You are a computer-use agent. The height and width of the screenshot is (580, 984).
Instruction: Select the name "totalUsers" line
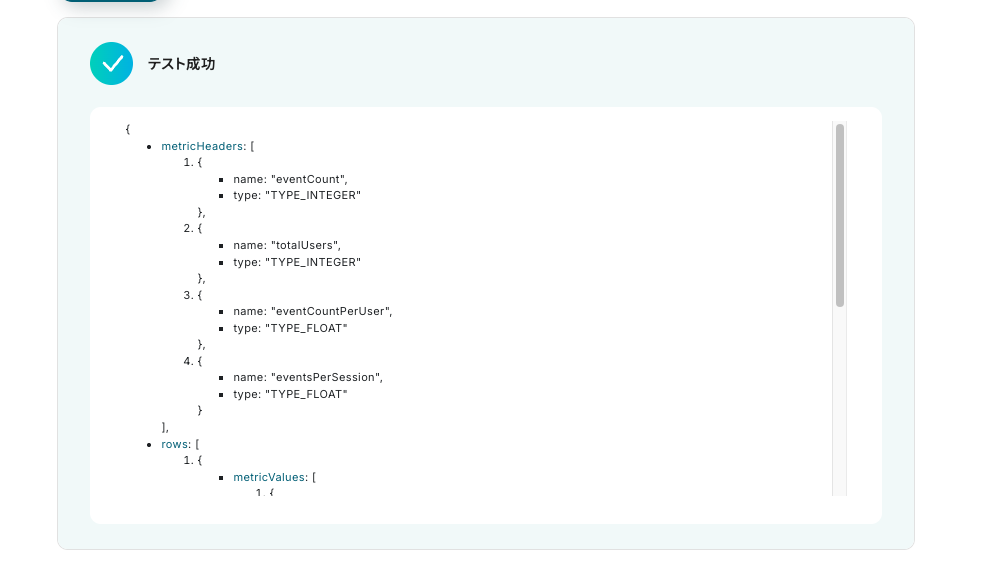pyautogui.click(x=289, y=245)
